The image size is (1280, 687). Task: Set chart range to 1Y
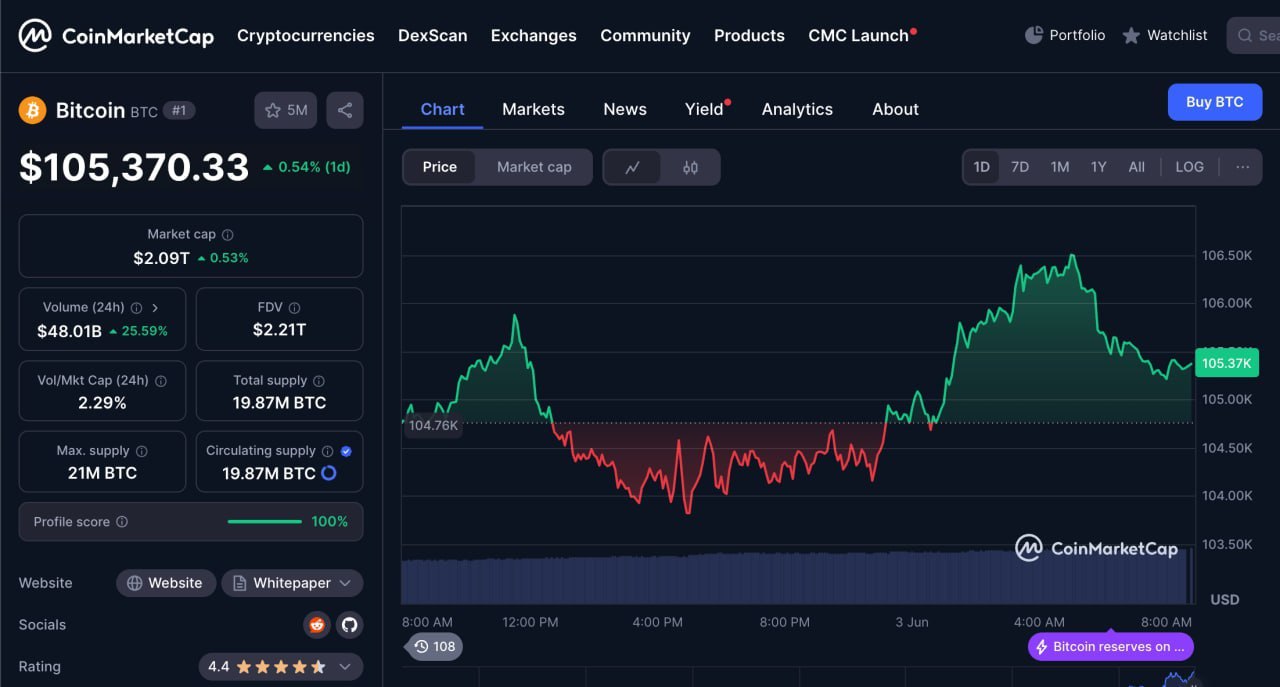click(1099, 167)
